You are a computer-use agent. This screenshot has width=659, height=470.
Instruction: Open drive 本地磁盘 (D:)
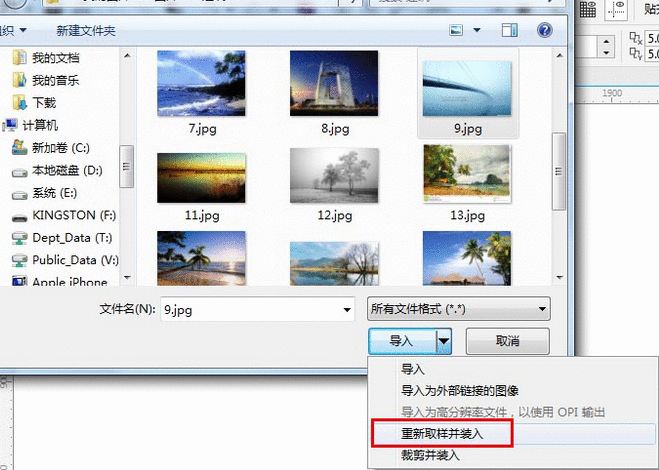click(x=67, y=170)
